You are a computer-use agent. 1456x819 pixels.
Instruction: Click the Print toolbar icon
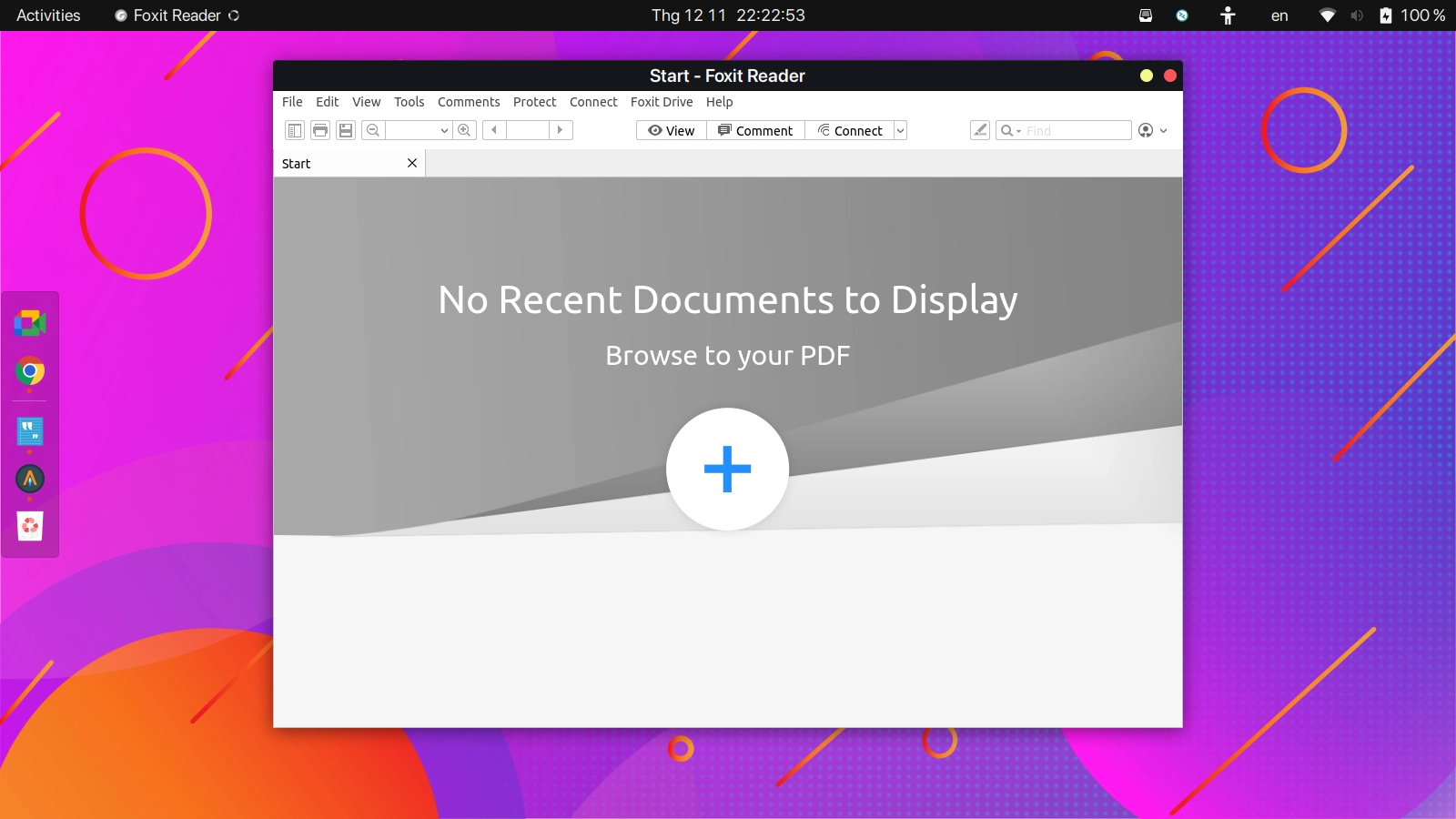tap(320, 130)
